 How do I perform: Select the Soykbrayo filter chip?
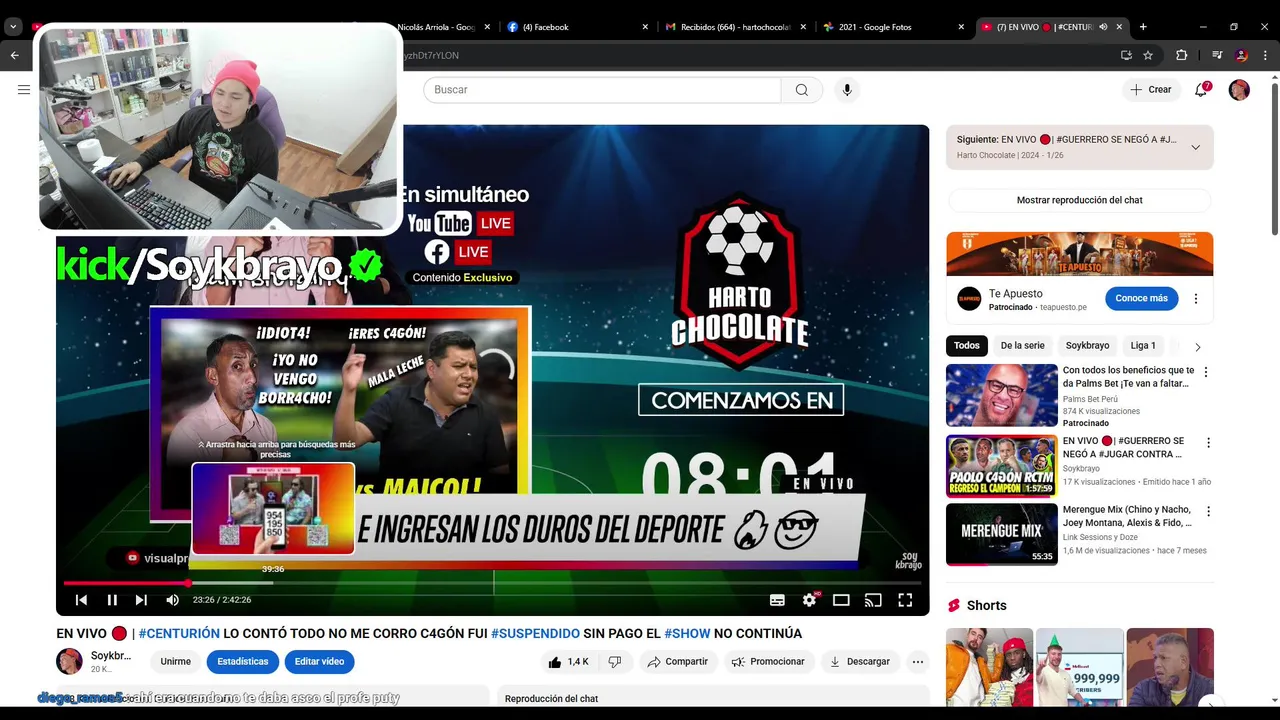[x=1087, y=346]
